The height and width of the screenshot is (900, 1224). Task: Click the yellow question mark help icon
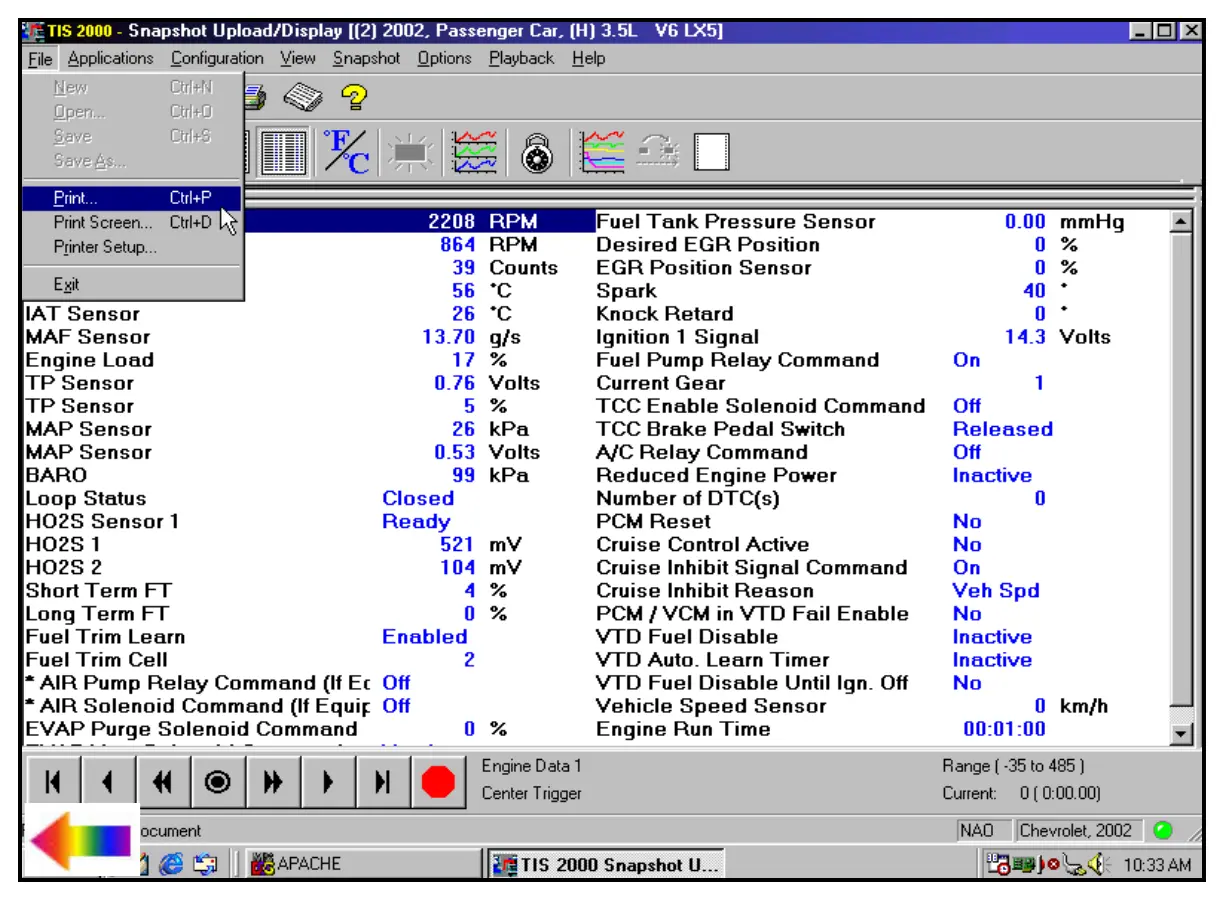pos(352,97)
